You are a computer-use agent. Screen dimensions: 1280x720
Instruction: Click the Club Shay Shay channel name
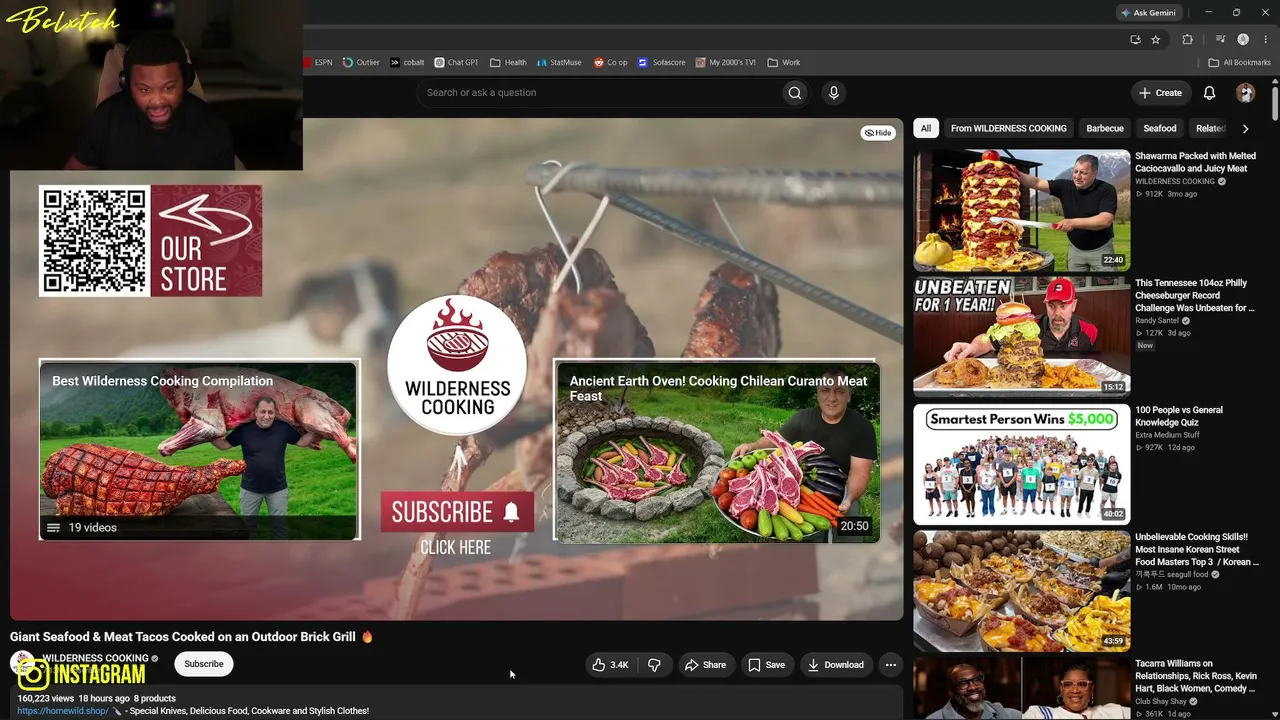(1161, 702)
